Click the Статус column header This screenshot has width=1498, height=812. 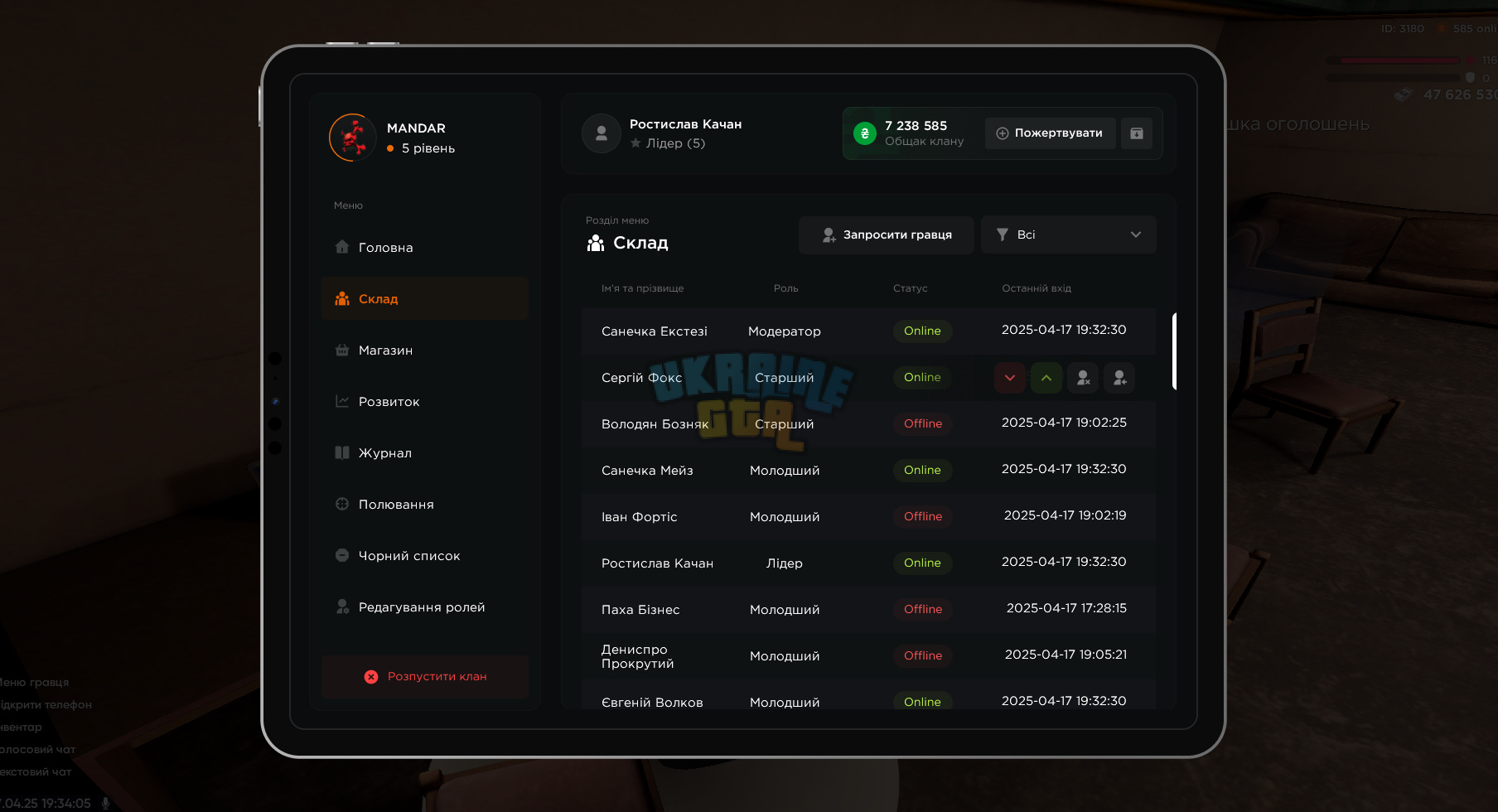point(910,288)
